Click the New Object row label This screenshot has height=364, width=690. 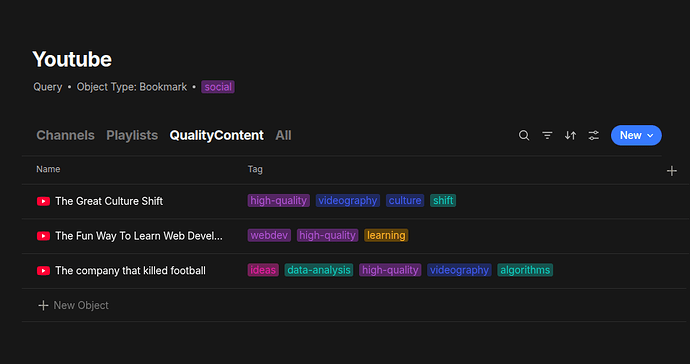click(81, 305)
